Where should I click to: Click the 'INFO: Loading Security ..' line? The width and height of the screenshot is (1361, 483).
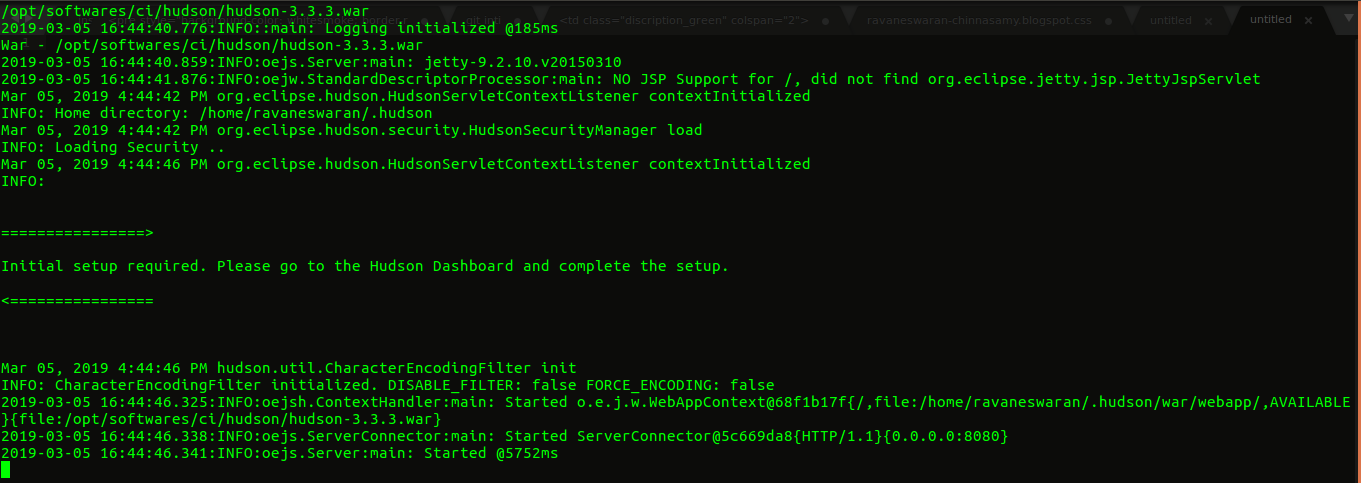[x=113, y=148]
